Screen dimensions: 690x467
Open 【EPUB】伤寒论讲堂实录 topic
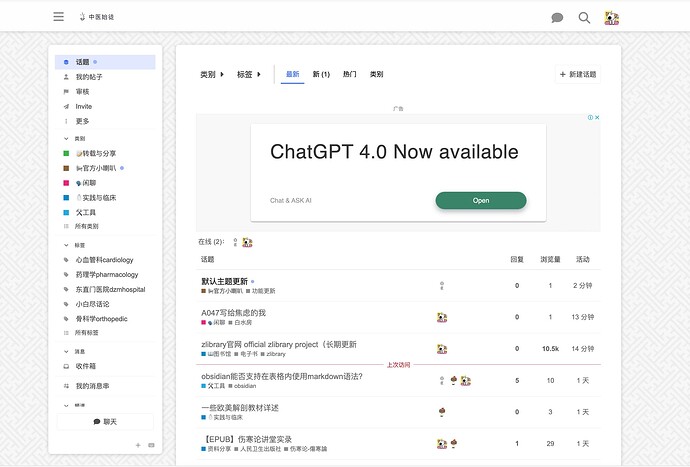[246, 439]
